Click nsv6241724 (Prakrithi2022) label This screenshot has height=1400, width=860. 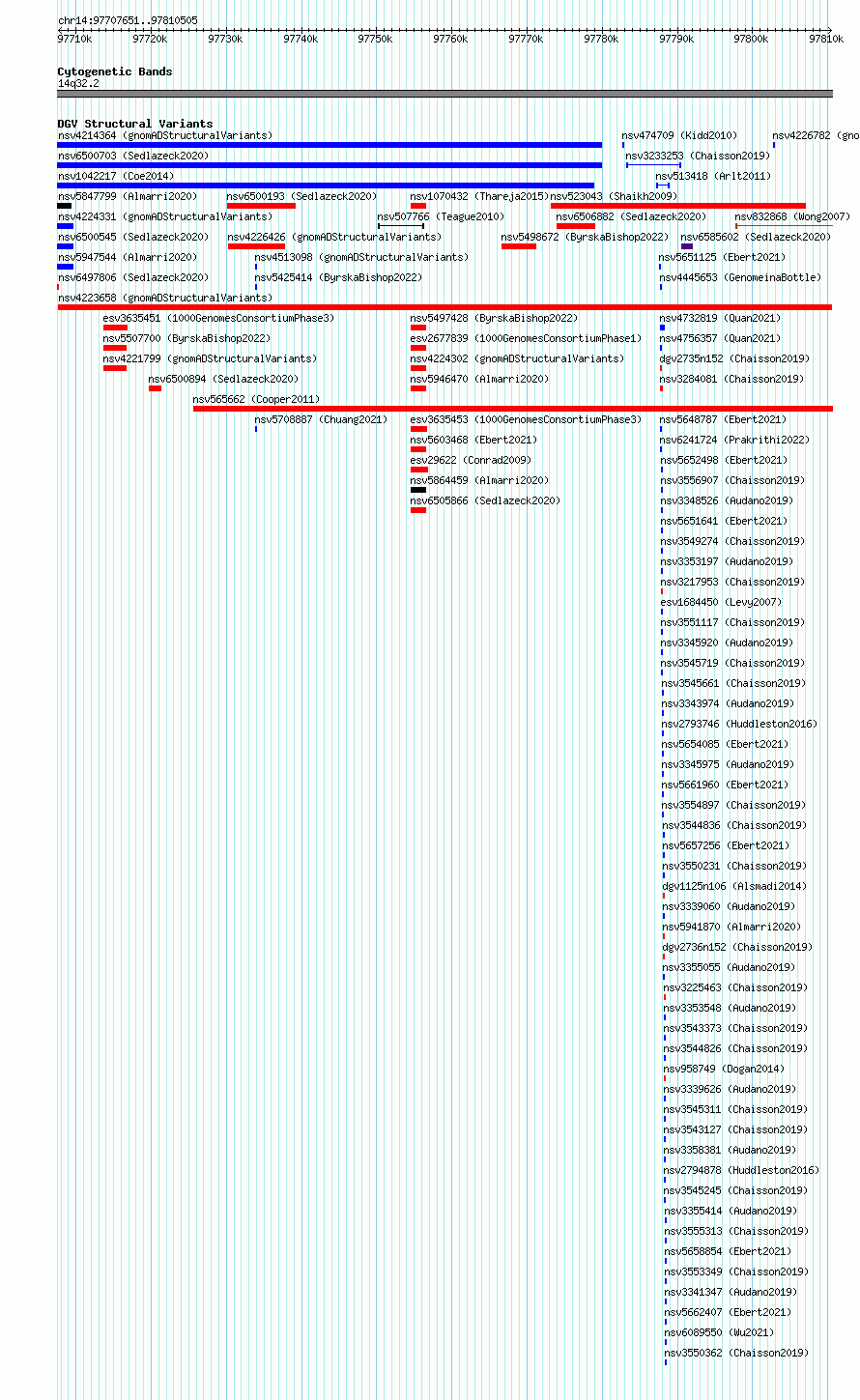(x=735, y=441)
